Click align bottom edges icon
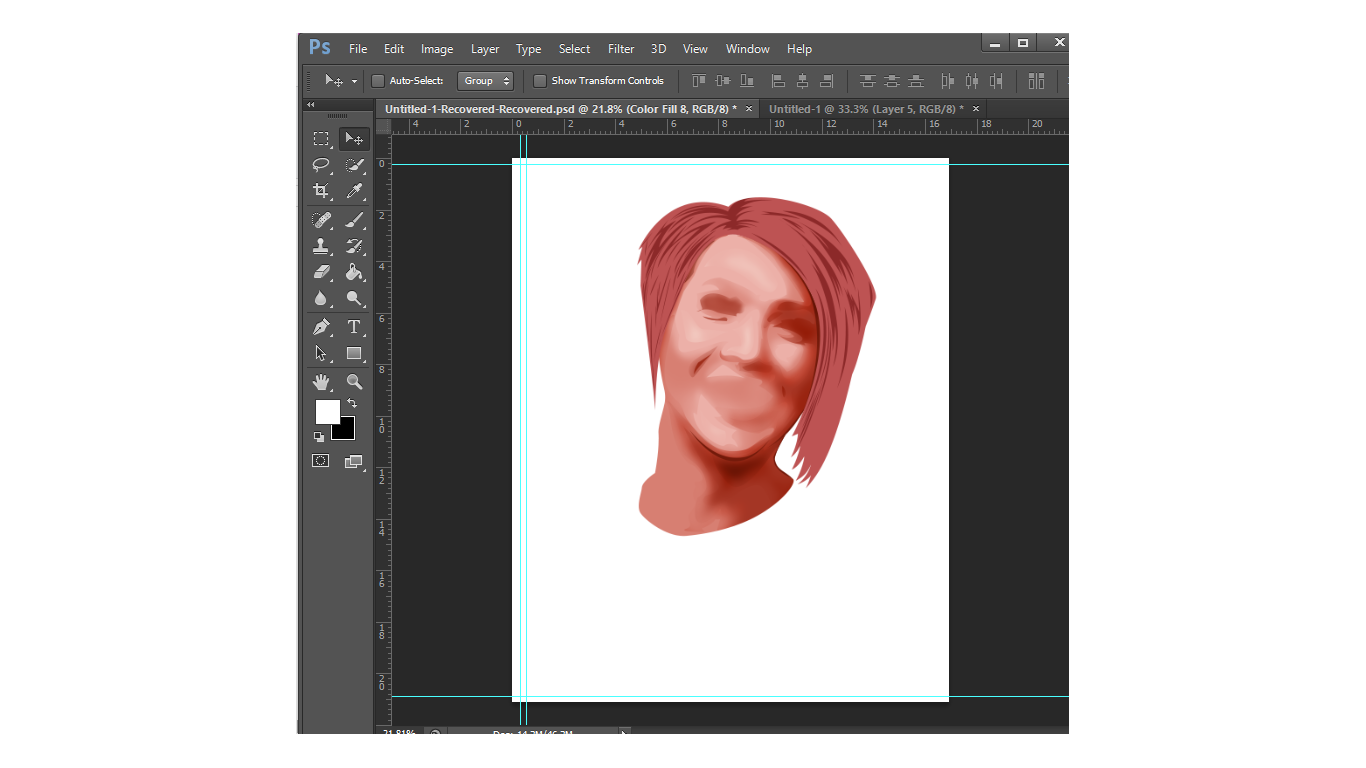 pos(747,81)
